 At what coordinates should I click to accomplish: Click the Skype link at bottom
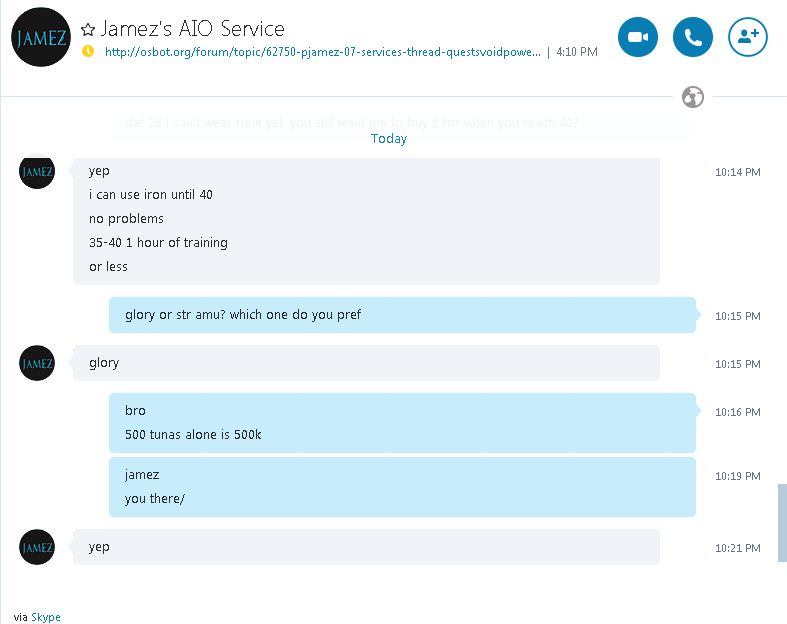(x=46, y=617)
